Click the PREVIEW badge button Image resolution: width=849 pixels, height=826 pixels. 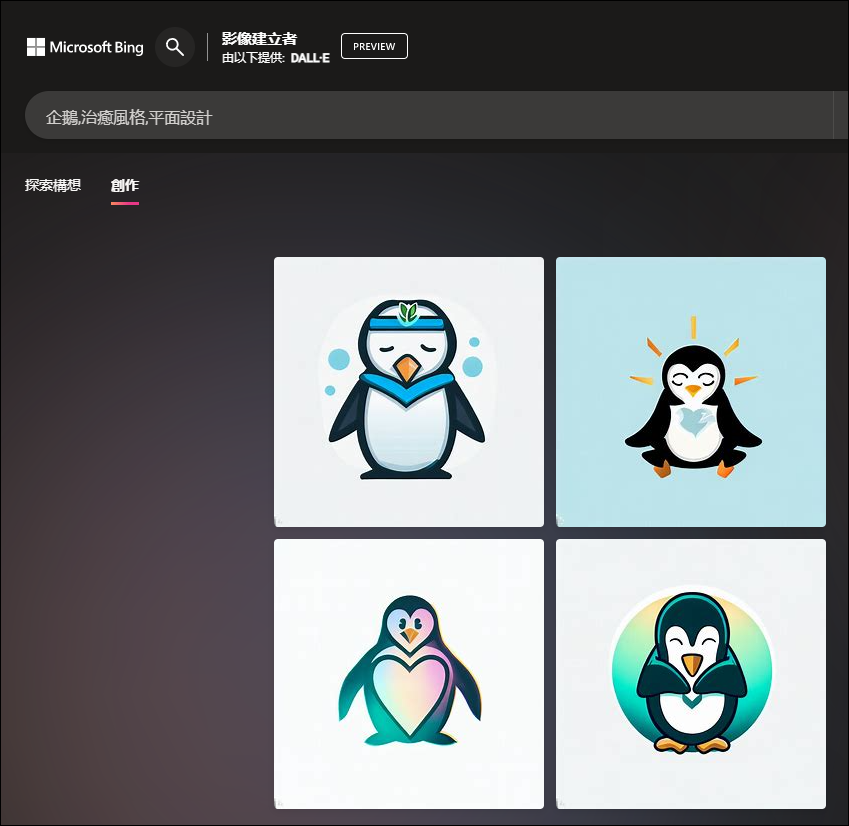coord(374,47)
